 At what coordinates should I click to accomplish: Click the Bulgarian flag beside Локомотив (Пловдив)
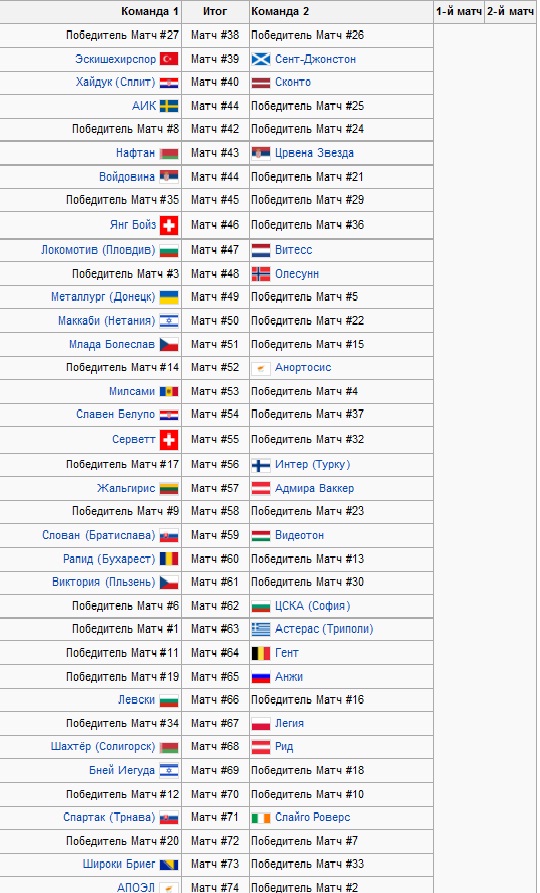[169, 250]
